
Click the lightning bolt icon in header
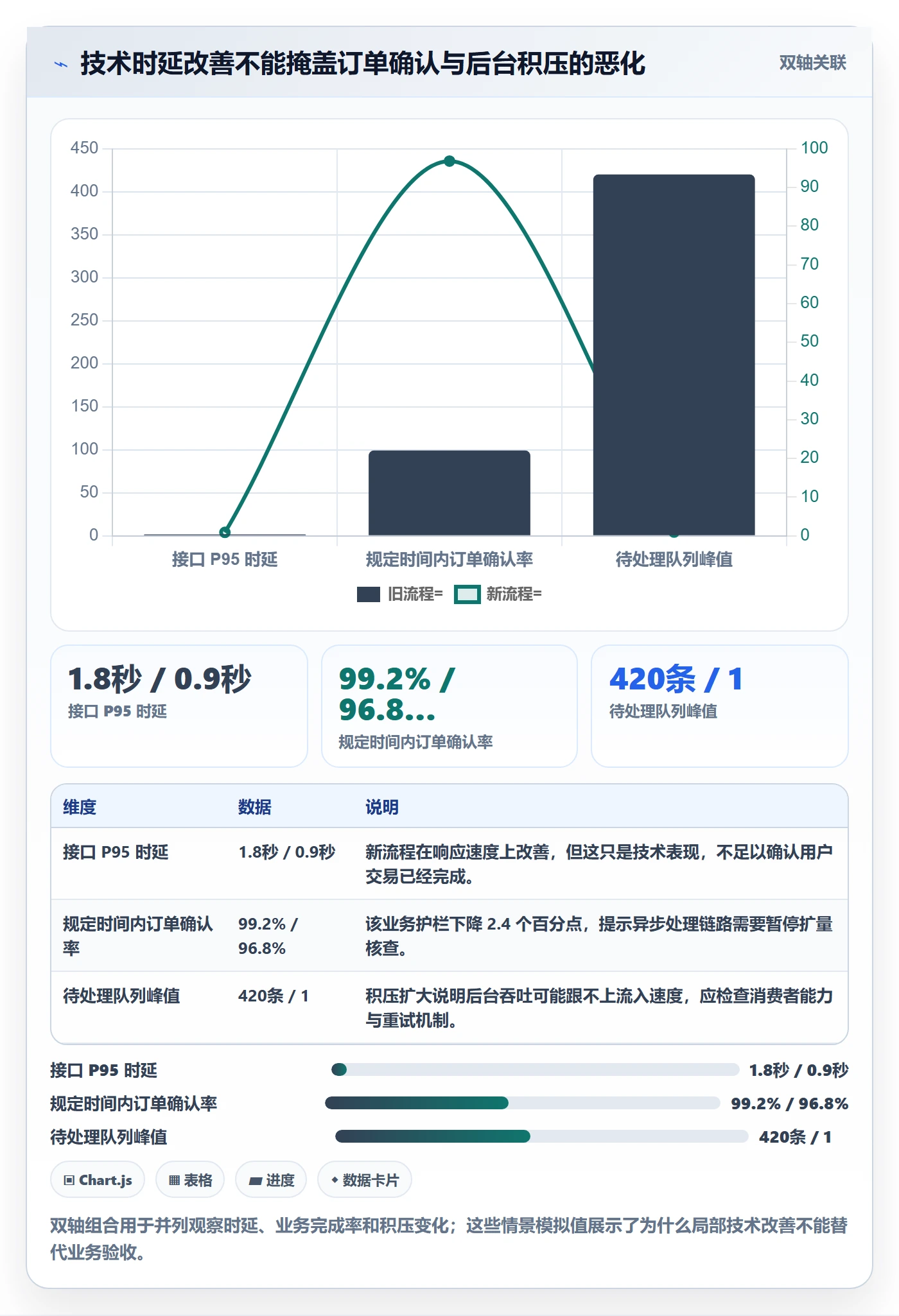pos(61,64)
